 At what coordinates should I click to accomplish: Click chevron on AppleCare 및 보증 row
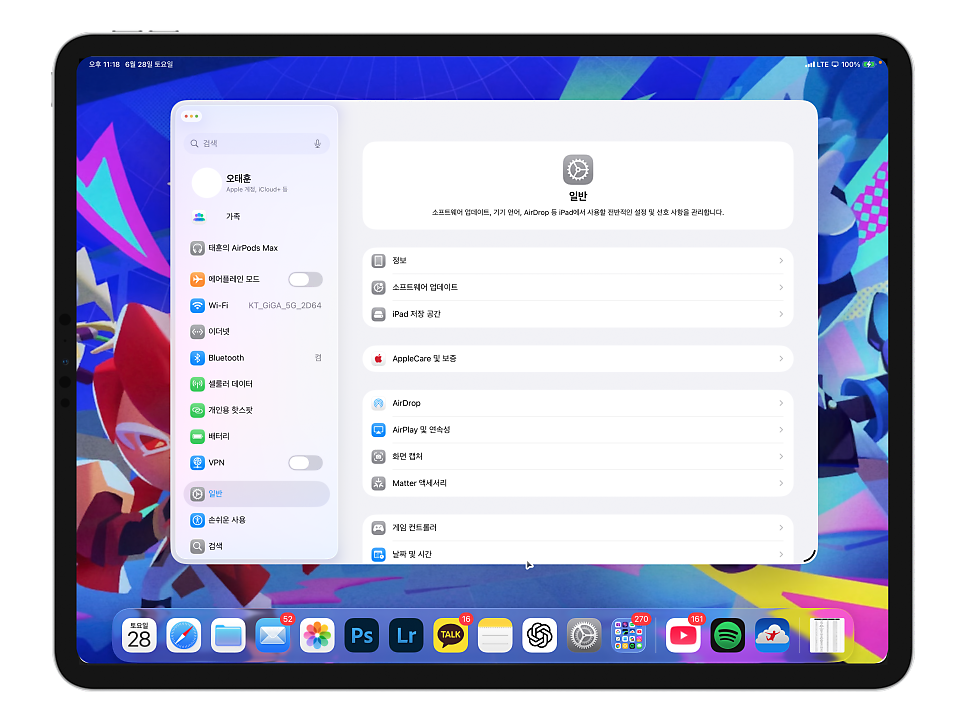pyautogui.click(x=781, y=358)
